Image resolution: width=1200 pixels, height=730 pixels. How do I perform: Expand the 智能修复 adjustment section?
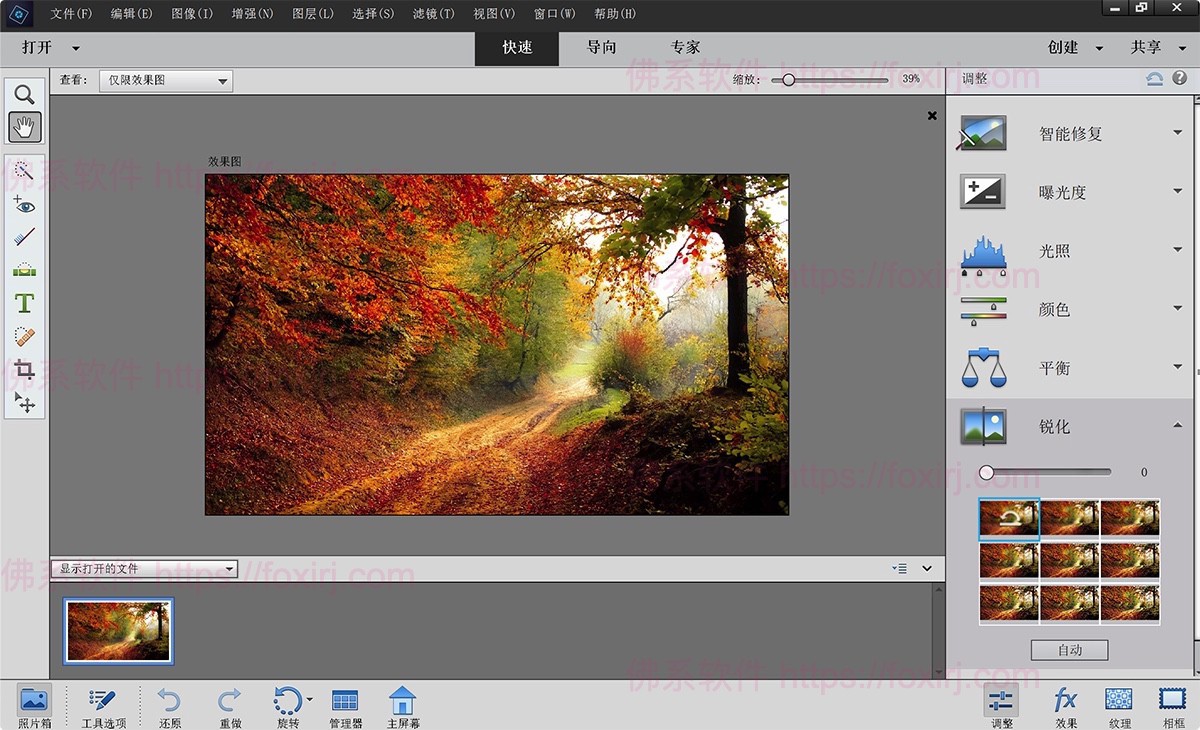point(1176,133)
